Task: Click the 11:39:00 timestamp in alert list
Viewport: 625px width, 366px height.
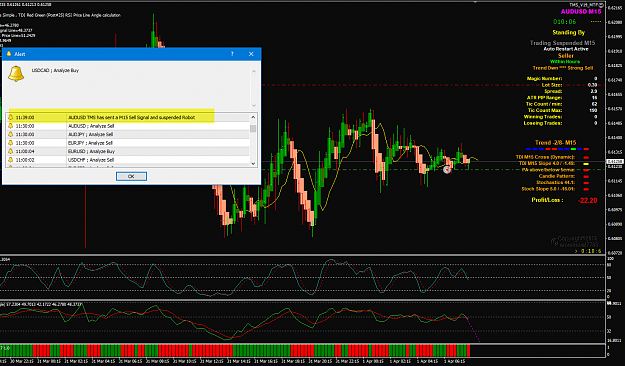Action: click(x=25, y=118)
